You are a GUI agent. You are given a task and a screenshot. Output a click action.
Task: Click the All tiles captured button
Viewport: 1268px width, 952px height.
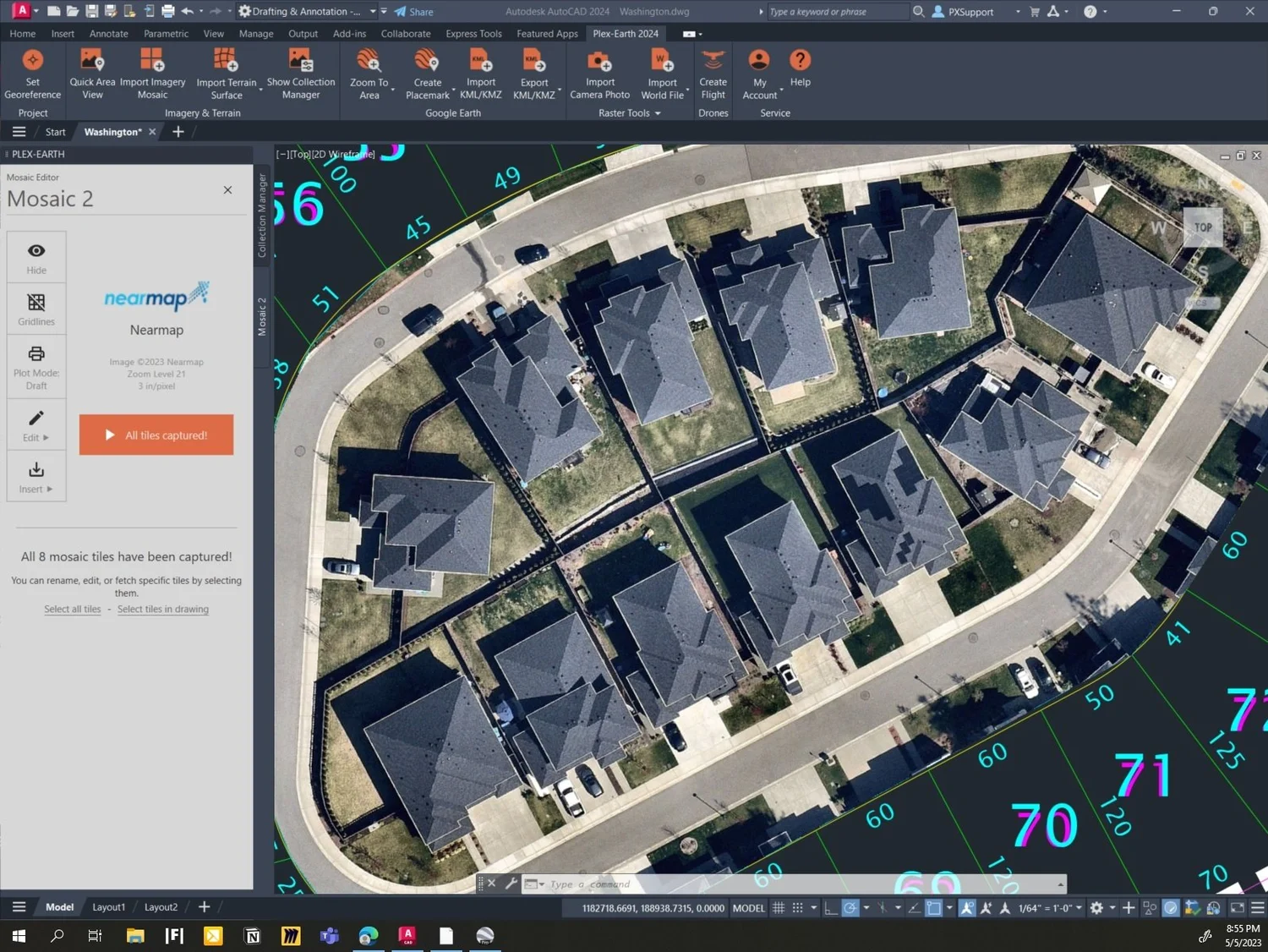[156, 435]
